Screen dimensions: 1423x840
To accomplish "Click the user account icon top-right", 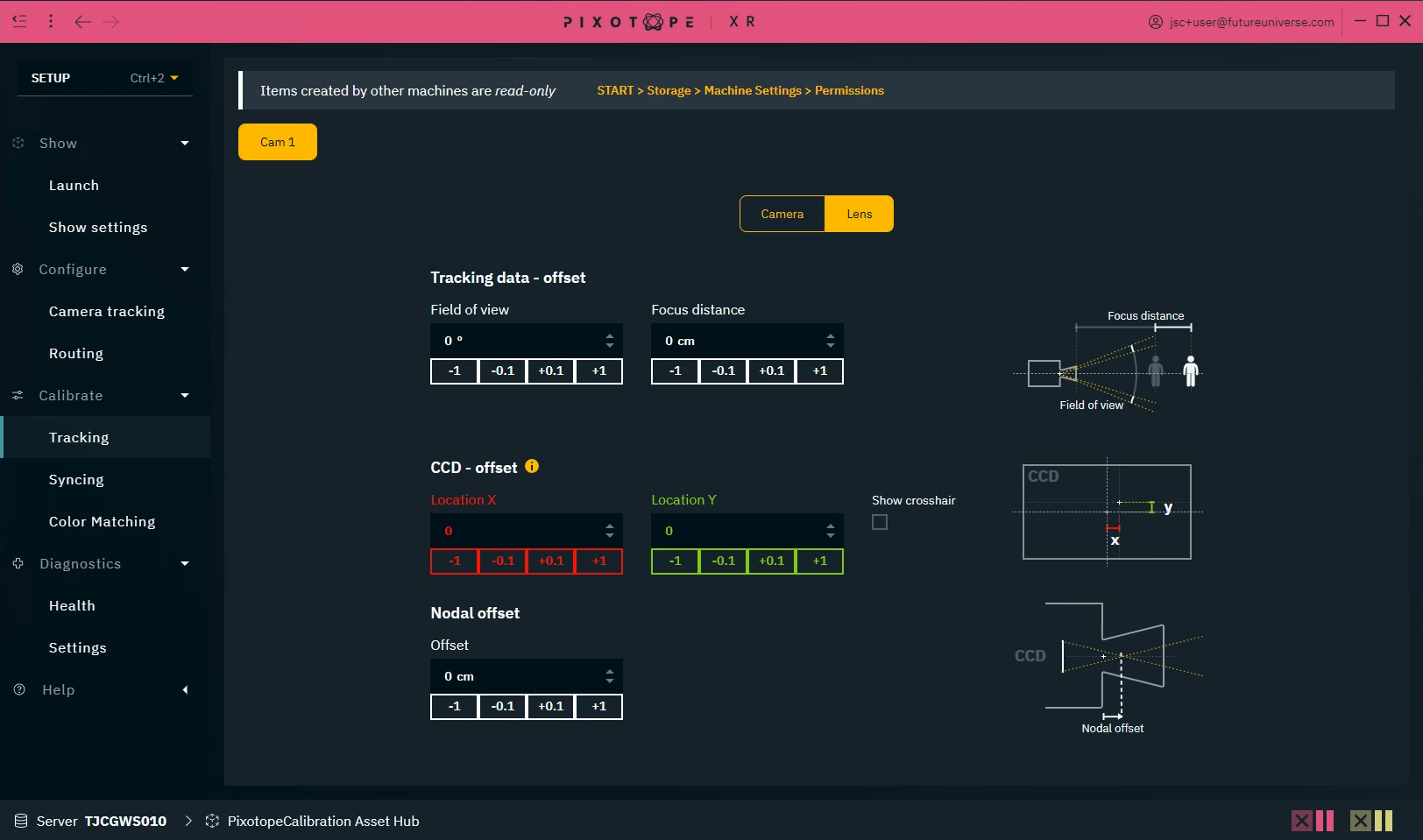I will coord(1155,21).
